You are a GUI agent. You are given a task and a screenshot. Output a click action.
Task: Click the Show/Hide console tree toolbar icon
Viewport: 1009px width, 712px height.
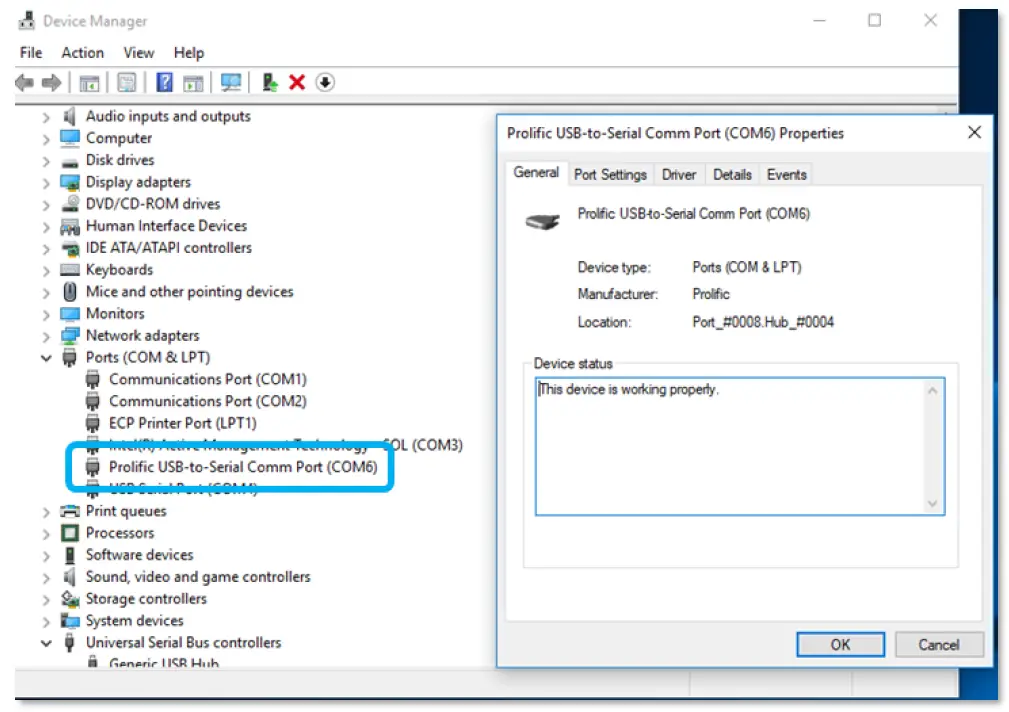(89, 82)
